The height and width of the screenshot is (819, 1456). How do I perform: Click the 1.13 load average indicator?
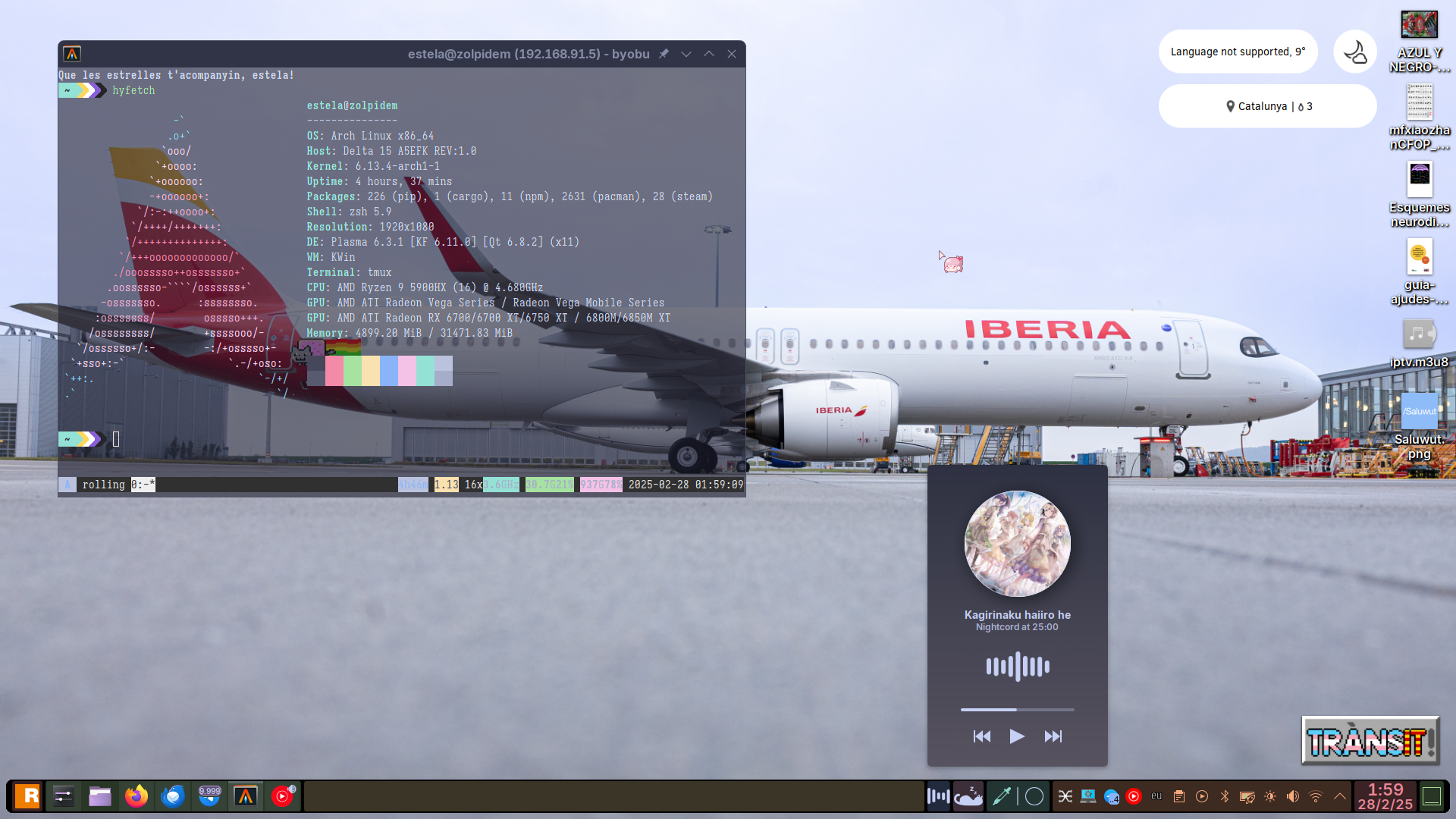click(446, 485)
